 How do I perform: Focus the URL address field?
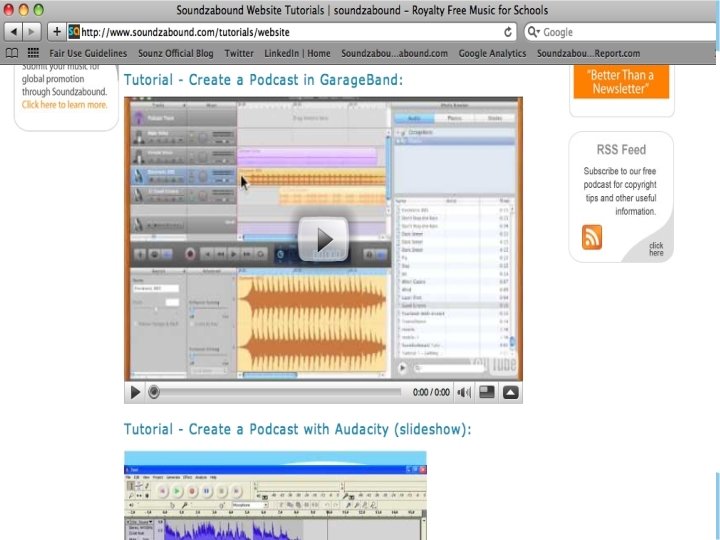[291, 32]
